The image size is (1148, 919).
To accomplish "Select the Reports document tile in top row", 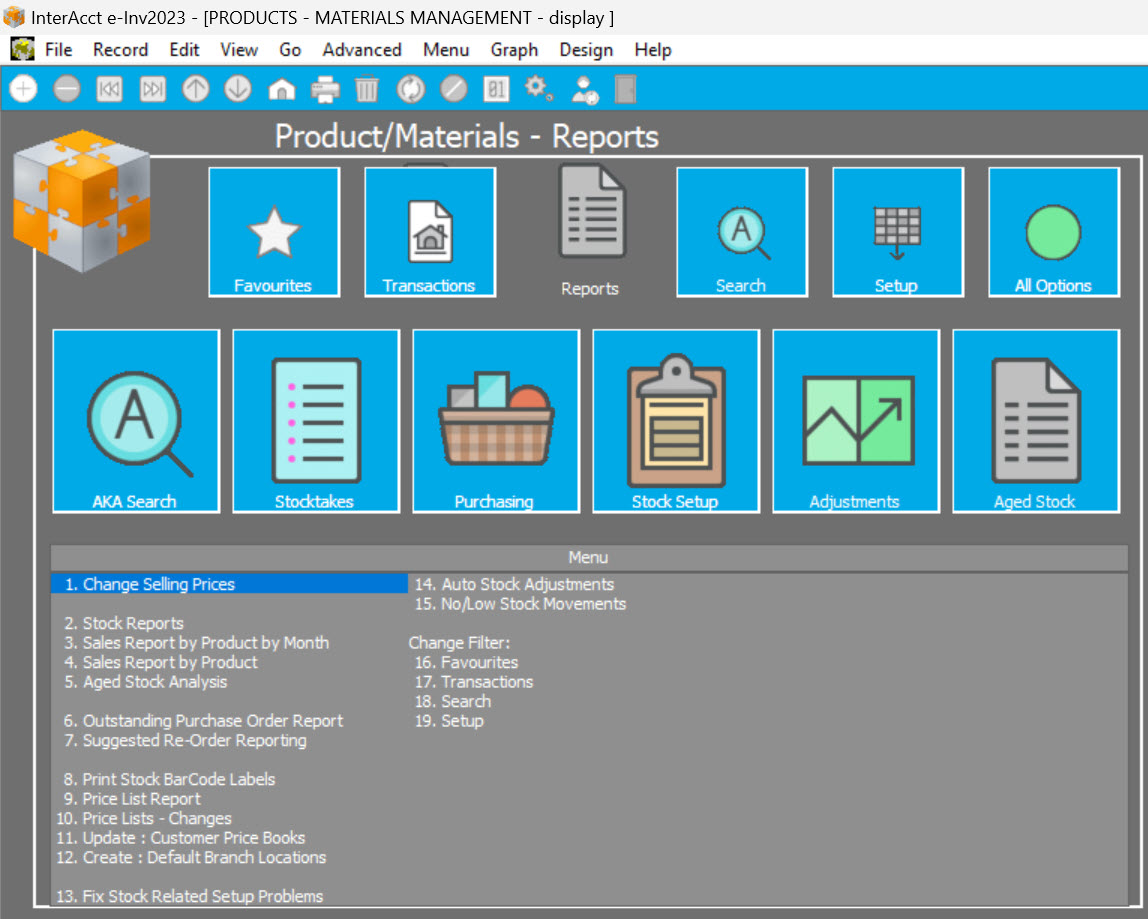I will point(590,231).
